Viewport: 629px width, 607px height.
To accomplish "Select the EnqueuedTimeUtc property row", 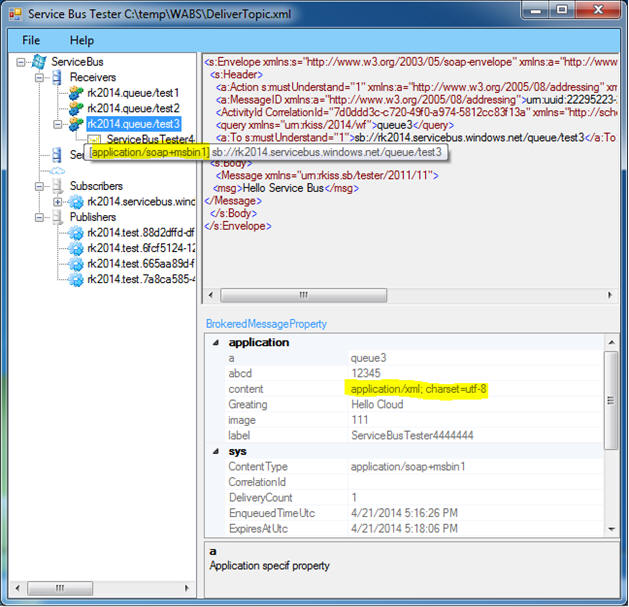I will (404, 513).
